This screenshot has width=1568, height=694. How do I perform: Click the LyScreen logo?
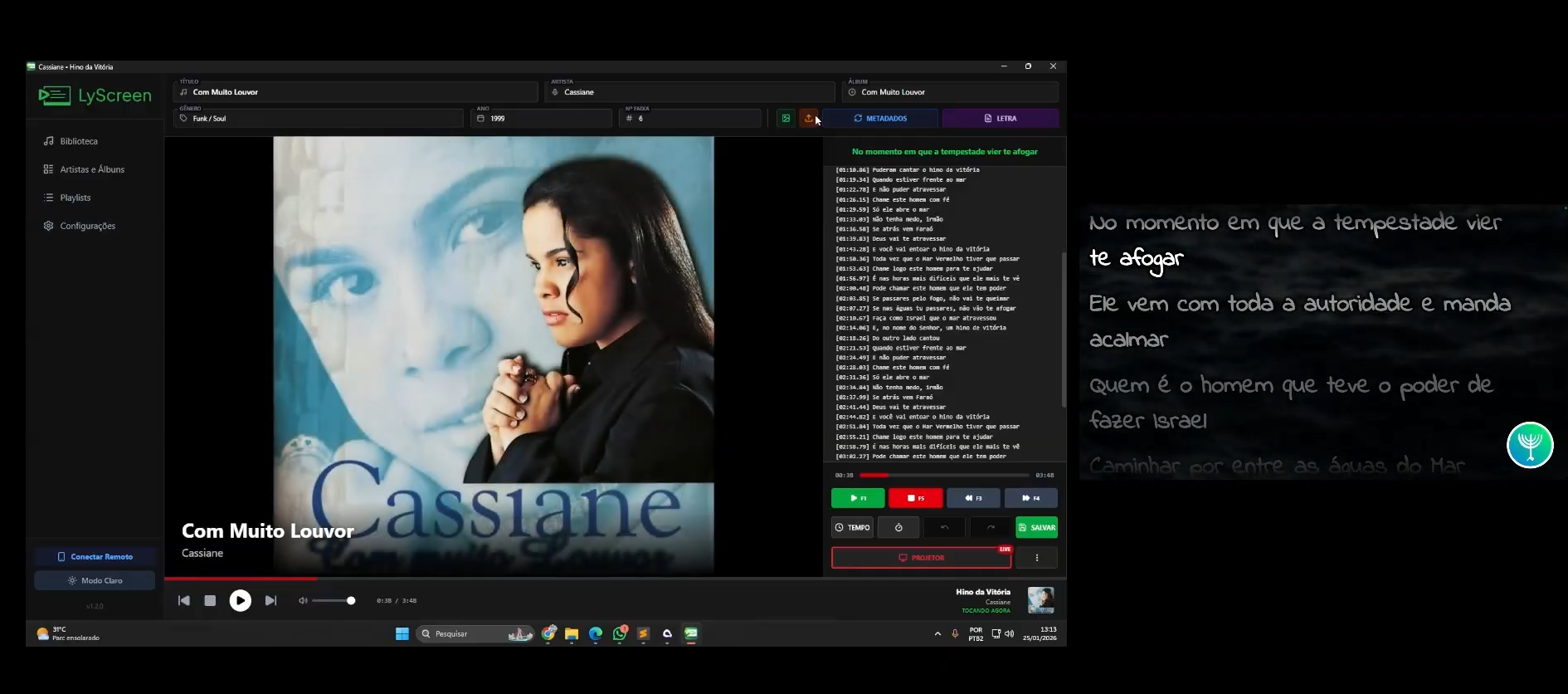tap(95, 95)
